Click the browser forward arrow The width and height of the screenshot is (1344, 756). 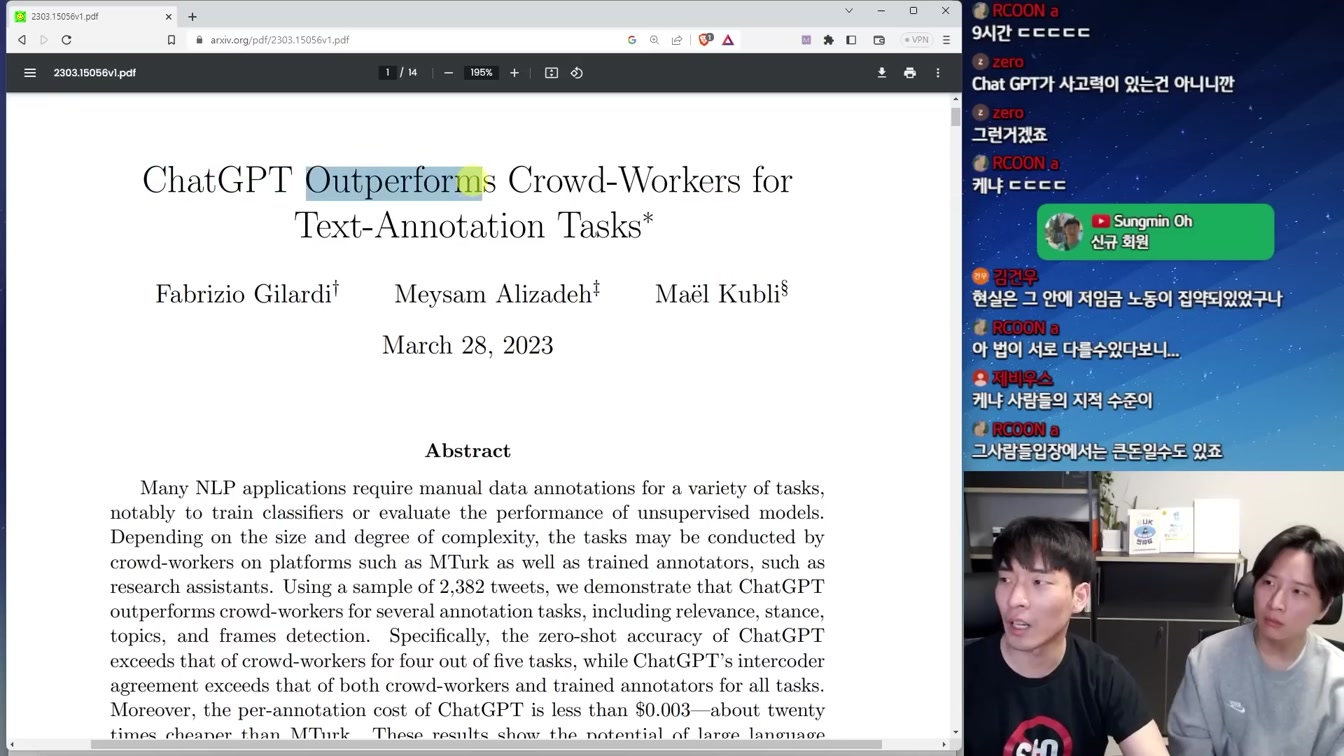(44, 40)
